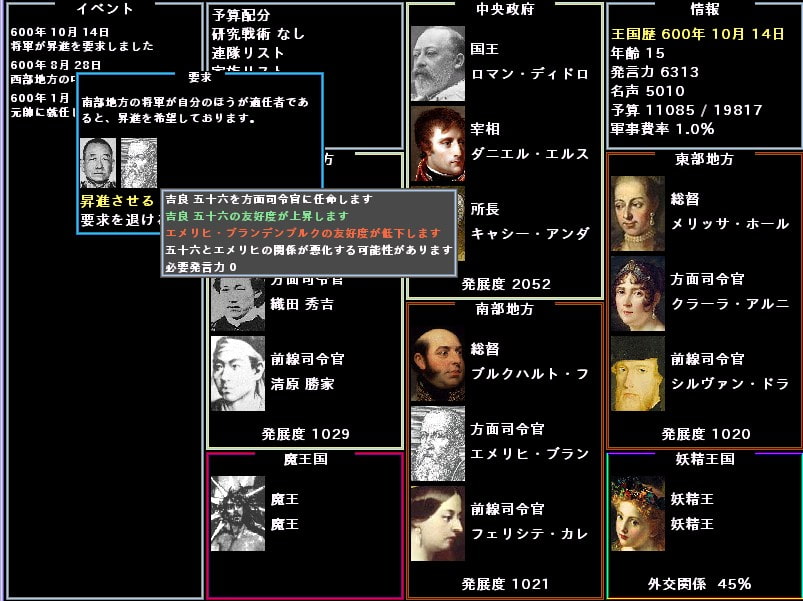Screen dimensions: 803x601
Task: Select the 清原 勝家 frontline commander portrait
Action: (x=238, y=373)
